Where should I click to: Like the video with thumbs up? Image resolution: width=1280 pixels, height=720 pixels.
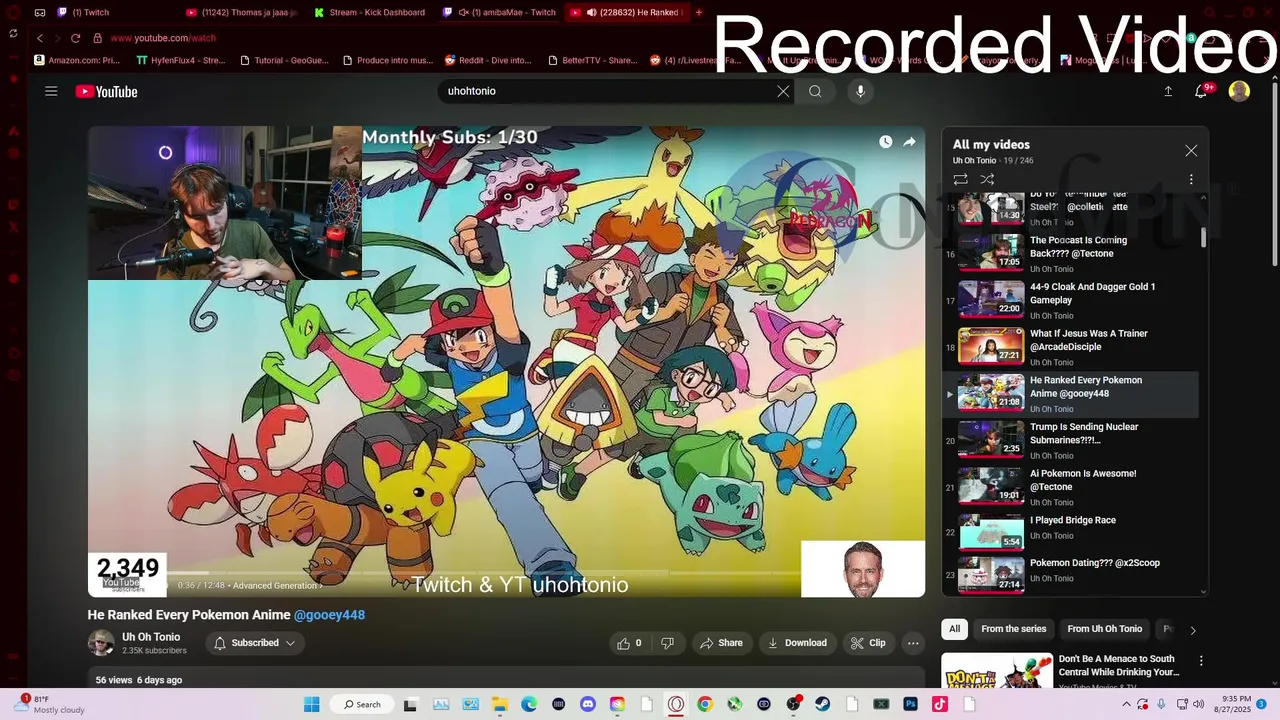pos(629,643)
